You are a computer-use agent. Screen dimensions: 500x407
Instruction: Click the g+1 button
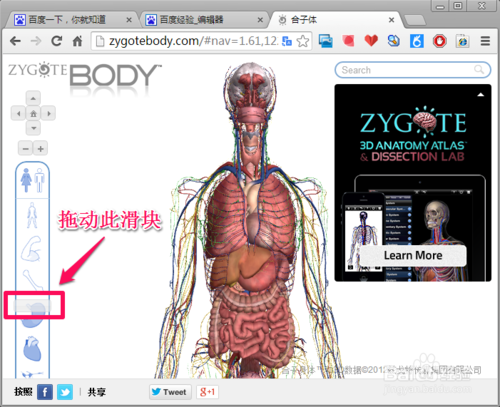point(207,392)
